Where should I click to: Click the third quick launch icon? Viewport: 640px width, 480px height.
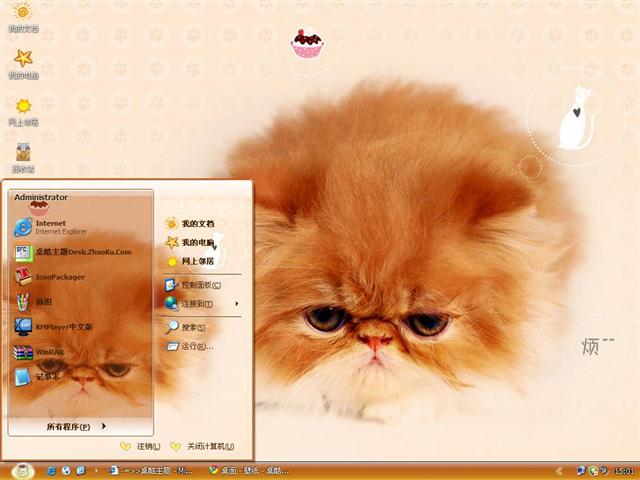tap(81, 471)
